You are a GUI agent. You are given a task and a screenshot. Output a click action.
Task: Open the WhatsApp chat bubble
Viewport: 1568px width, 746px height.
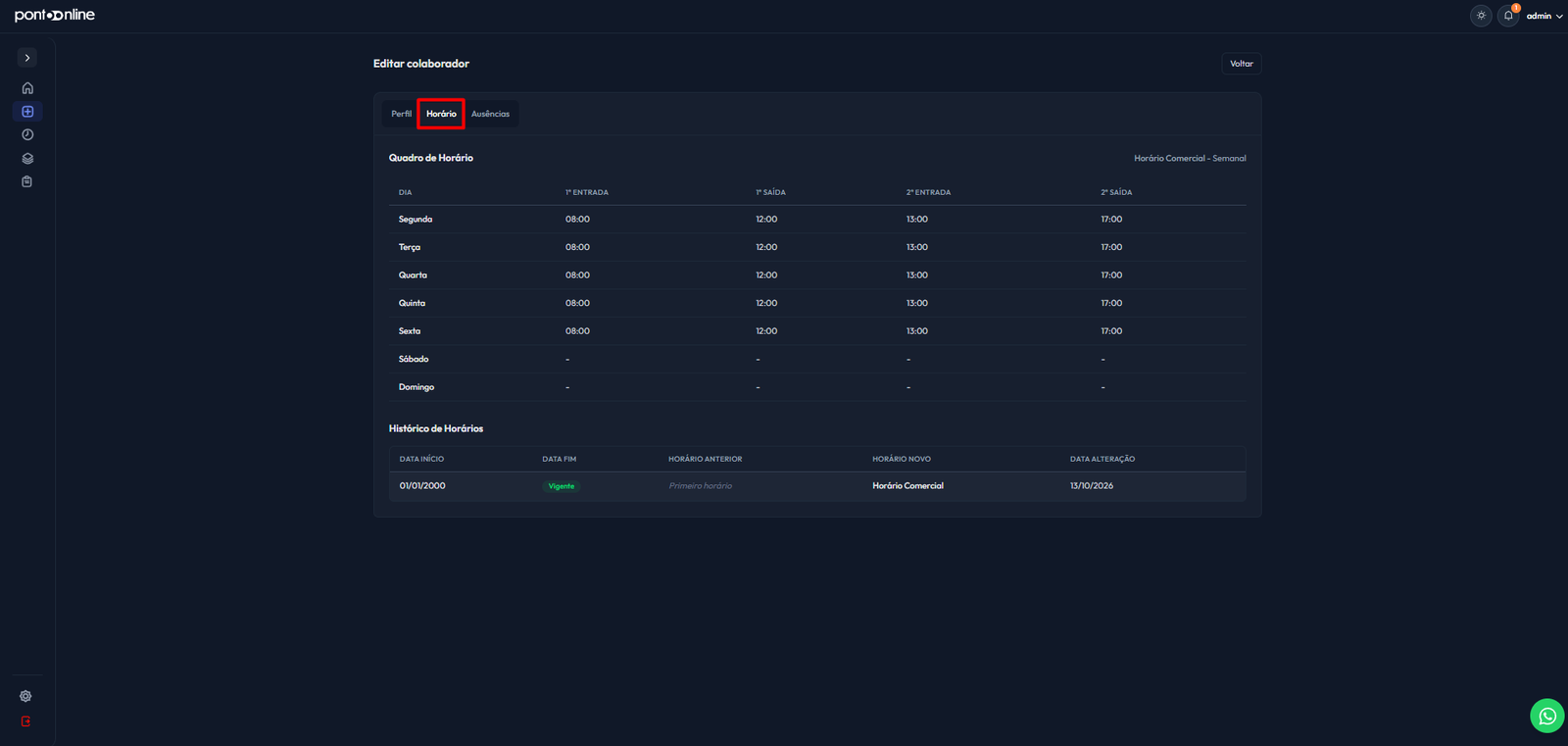(x=1547, y=716)
